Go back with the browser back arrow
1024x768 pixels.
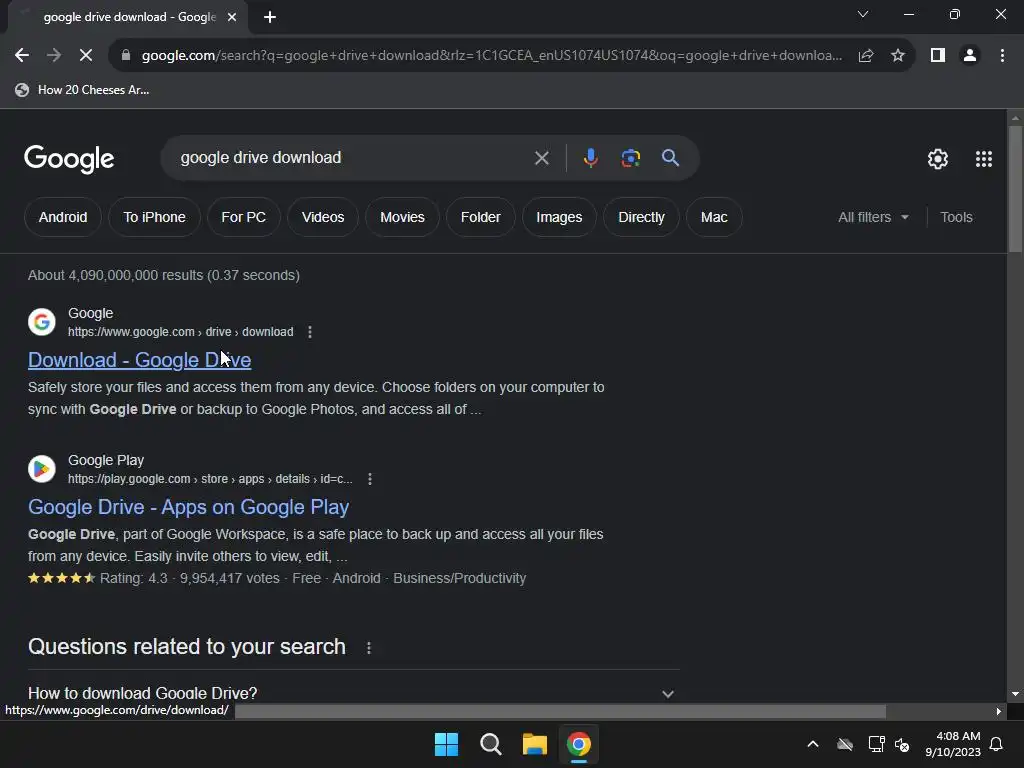pos(22,56)
